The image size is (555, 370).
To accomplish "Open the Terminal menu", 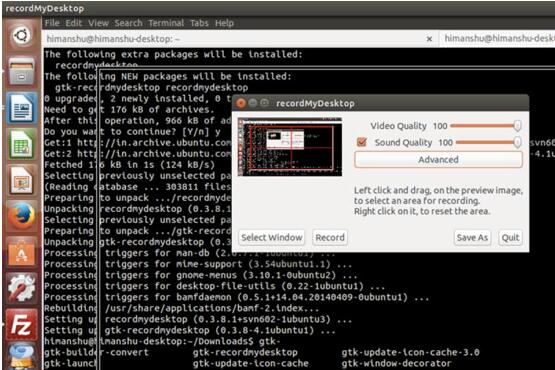I will point(166,23).
